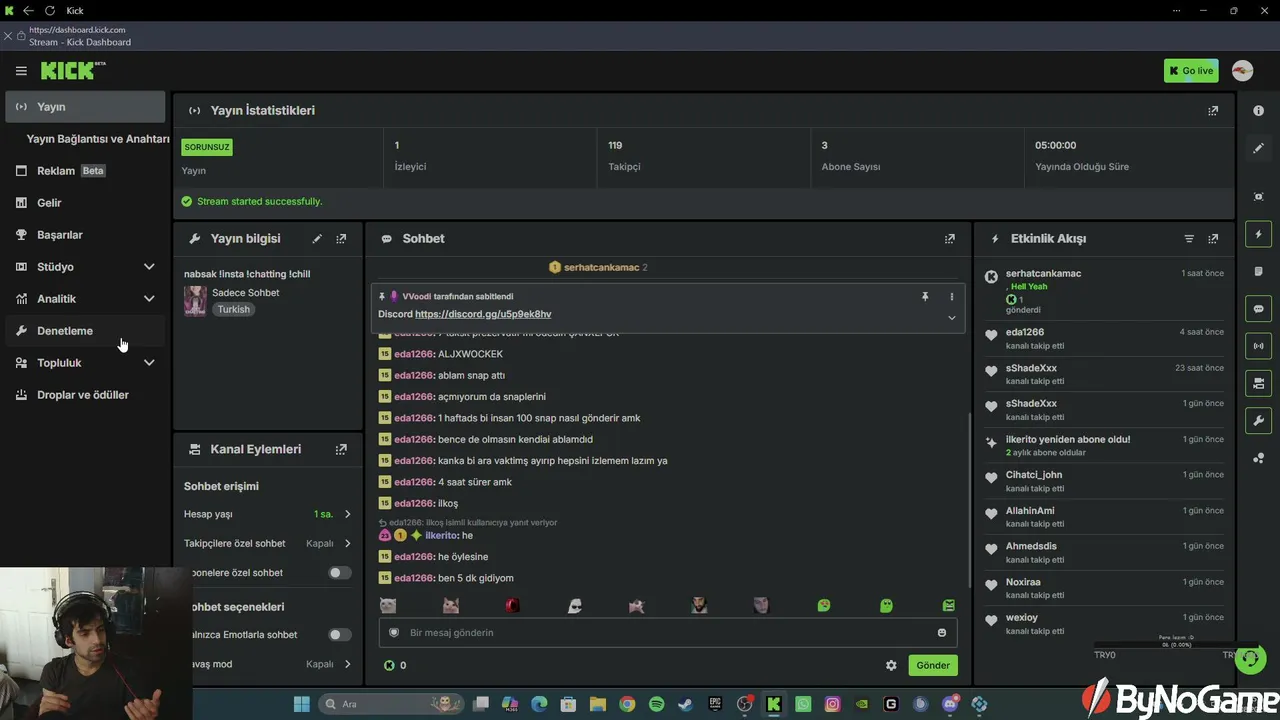This screenshot has width=1280, height=720.
Task: Click ilkerito username in chat
Action: point(440,536)
